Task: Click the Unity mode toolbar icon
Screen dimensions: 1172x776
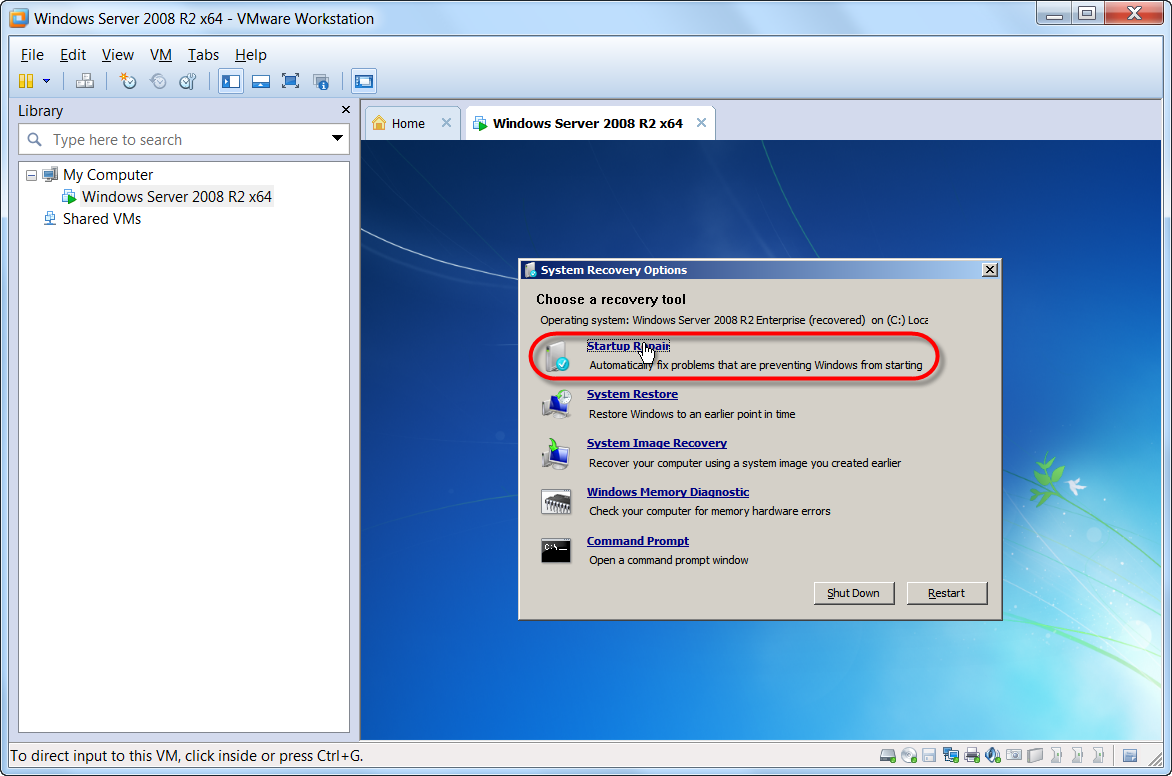Action: tap(321, 81)
